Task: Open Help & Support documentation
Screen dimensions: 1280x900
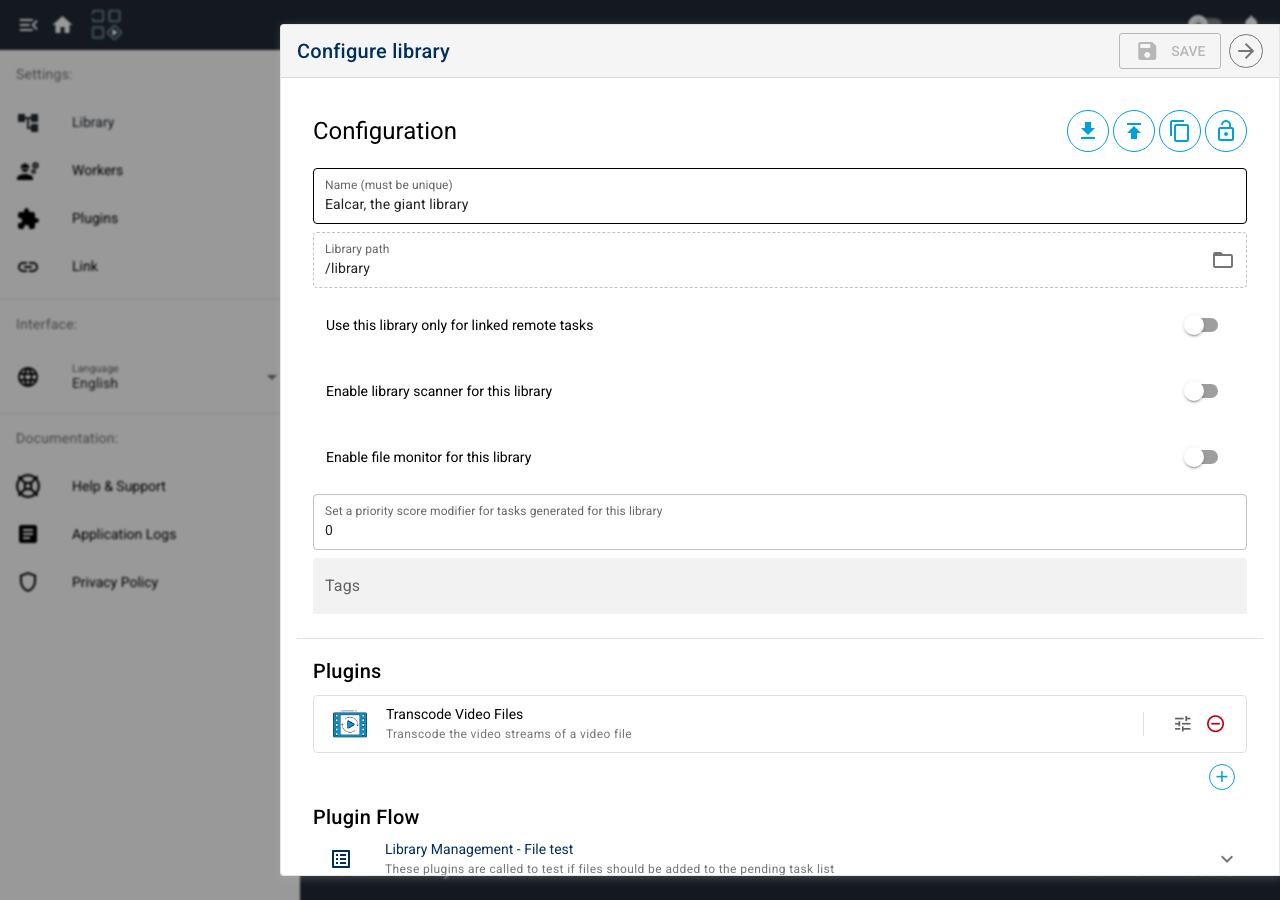Action: pos(140,486)
